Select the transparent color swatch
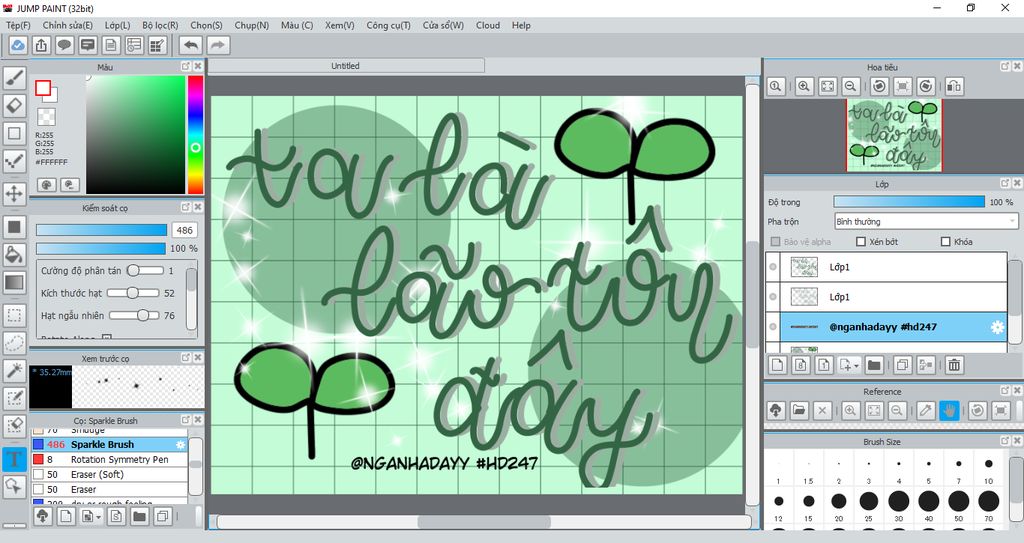Screen dimensions: 1024x543 coord(46,117)
